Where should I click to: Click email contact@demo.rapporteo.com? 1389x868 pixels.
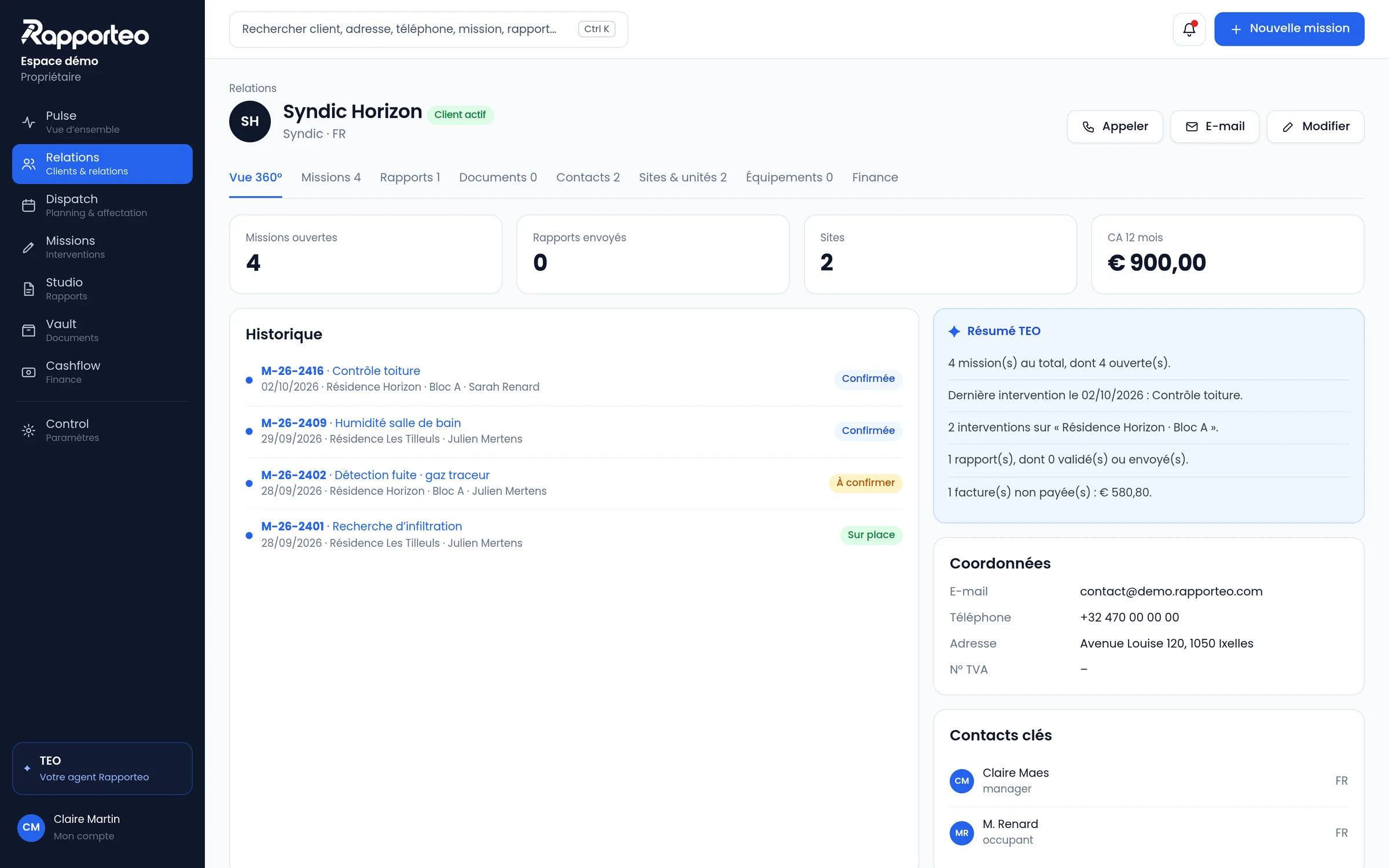click(x=1171, y=591)
